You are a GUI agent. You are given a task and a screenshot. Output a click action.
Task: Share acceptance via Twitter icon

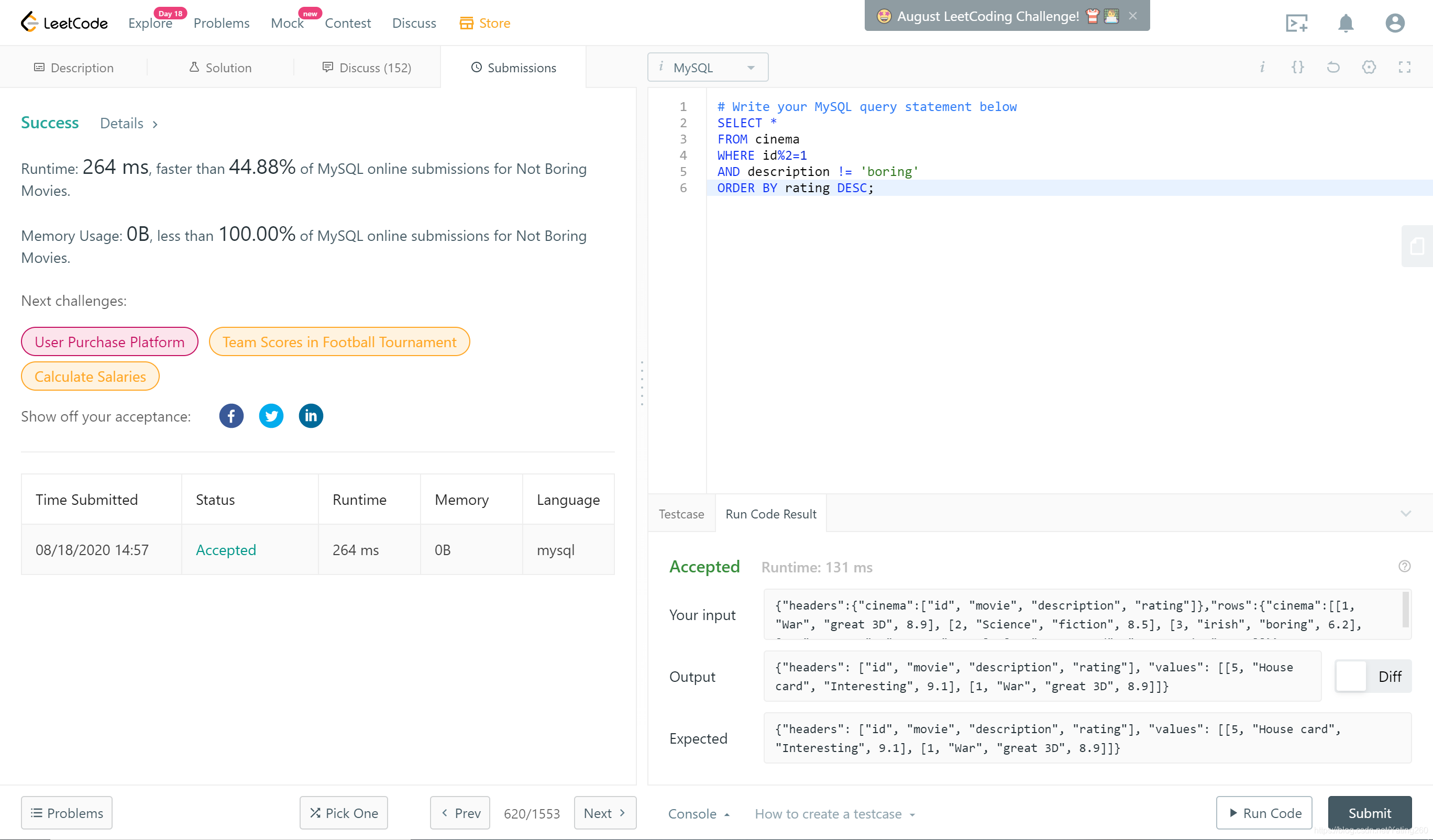[x=271, y=416]
